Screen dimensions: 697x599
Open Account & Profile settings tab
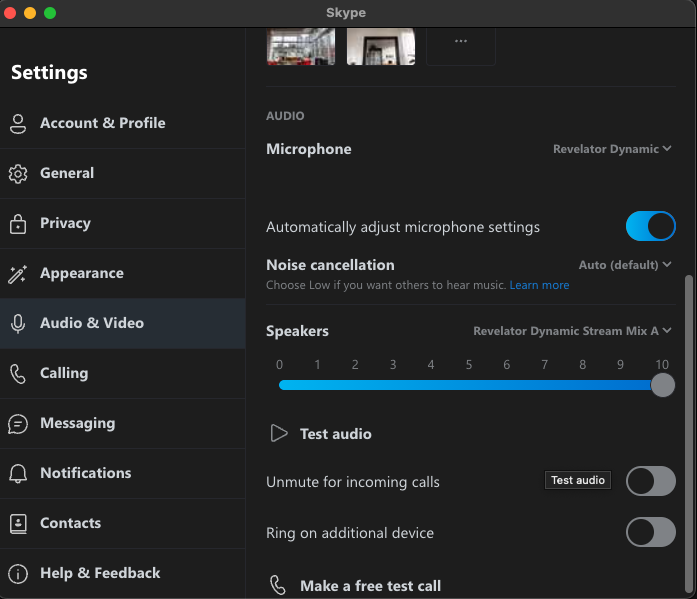[x=123, y=123]
